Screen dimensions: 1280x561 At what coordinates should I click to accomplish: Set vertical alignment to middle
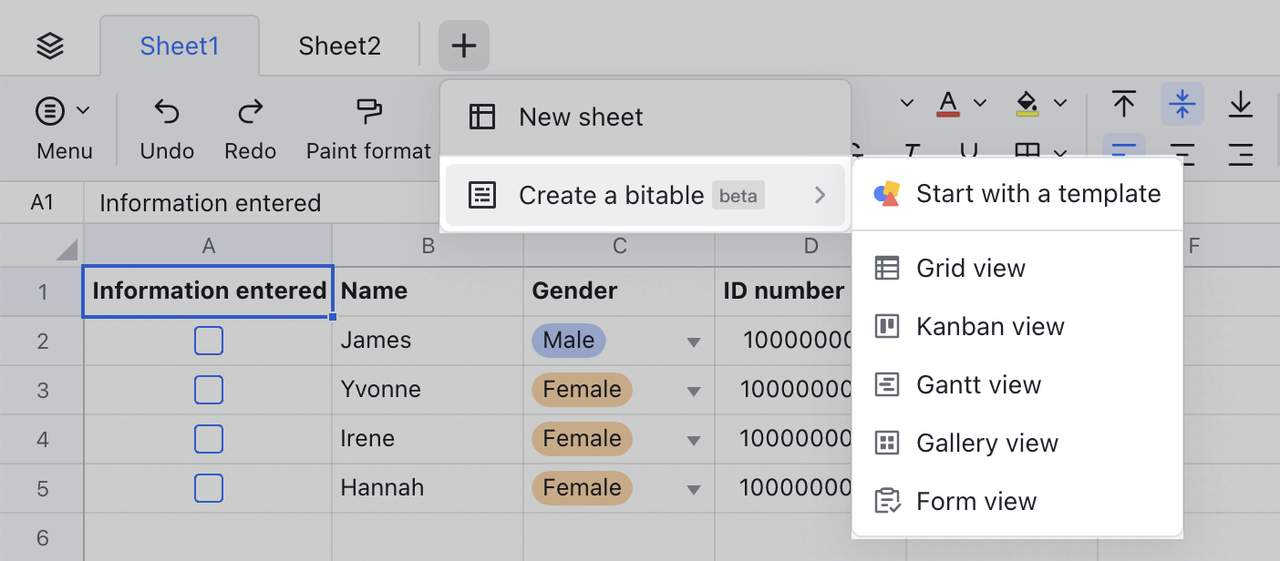tap(1182, 103)
